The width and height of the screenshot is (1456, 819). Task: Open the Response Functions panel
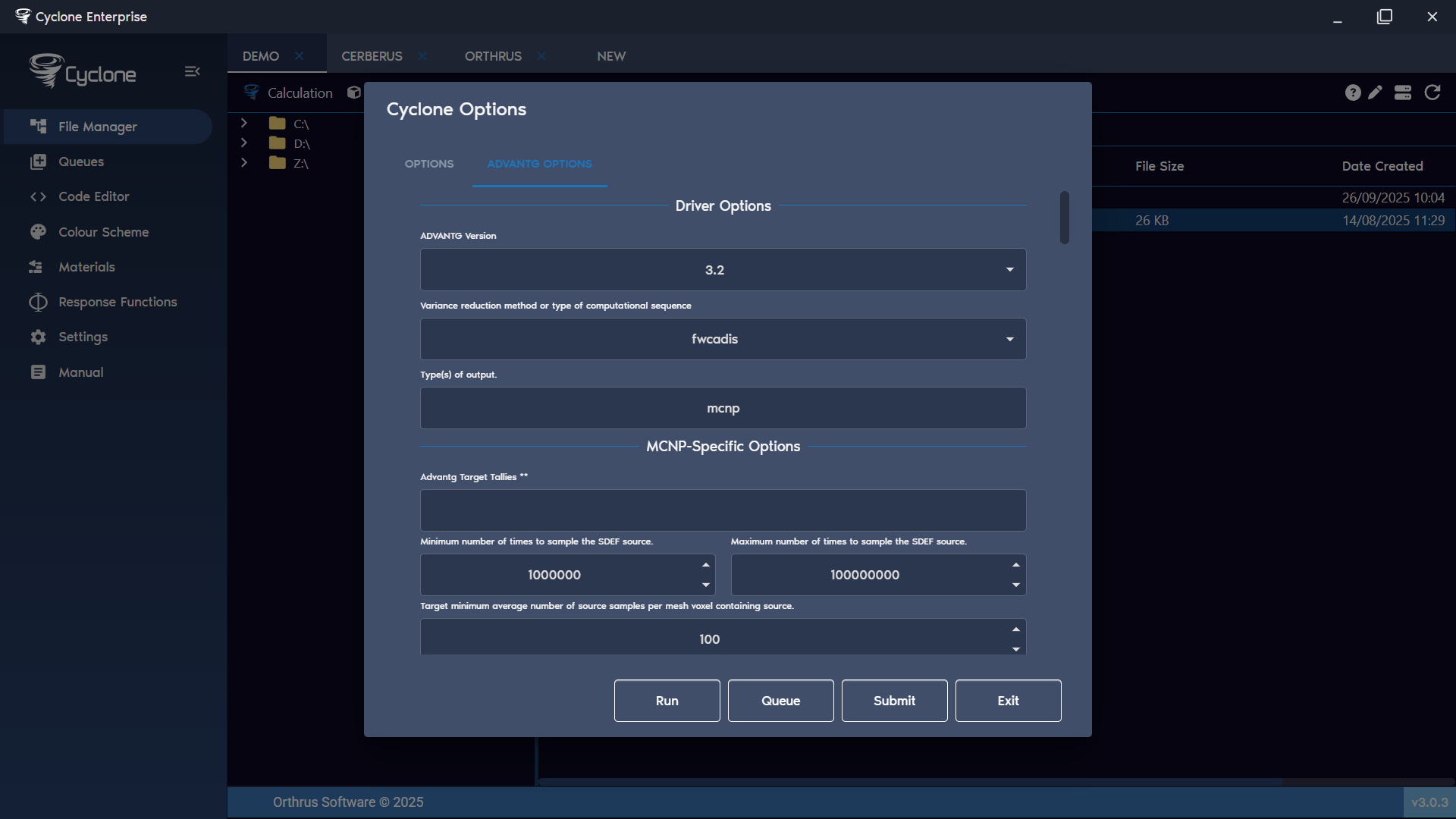(x=117, y=302)
